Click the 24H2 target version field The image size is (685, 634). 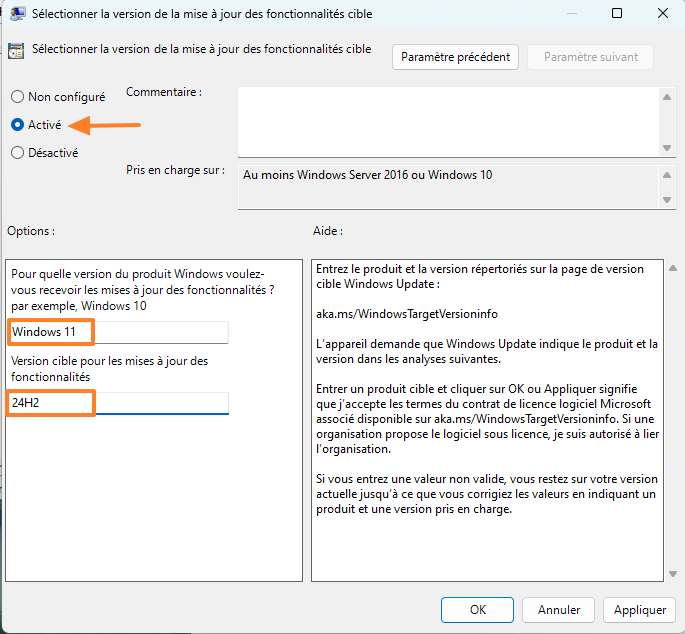[x=118, y=403]
